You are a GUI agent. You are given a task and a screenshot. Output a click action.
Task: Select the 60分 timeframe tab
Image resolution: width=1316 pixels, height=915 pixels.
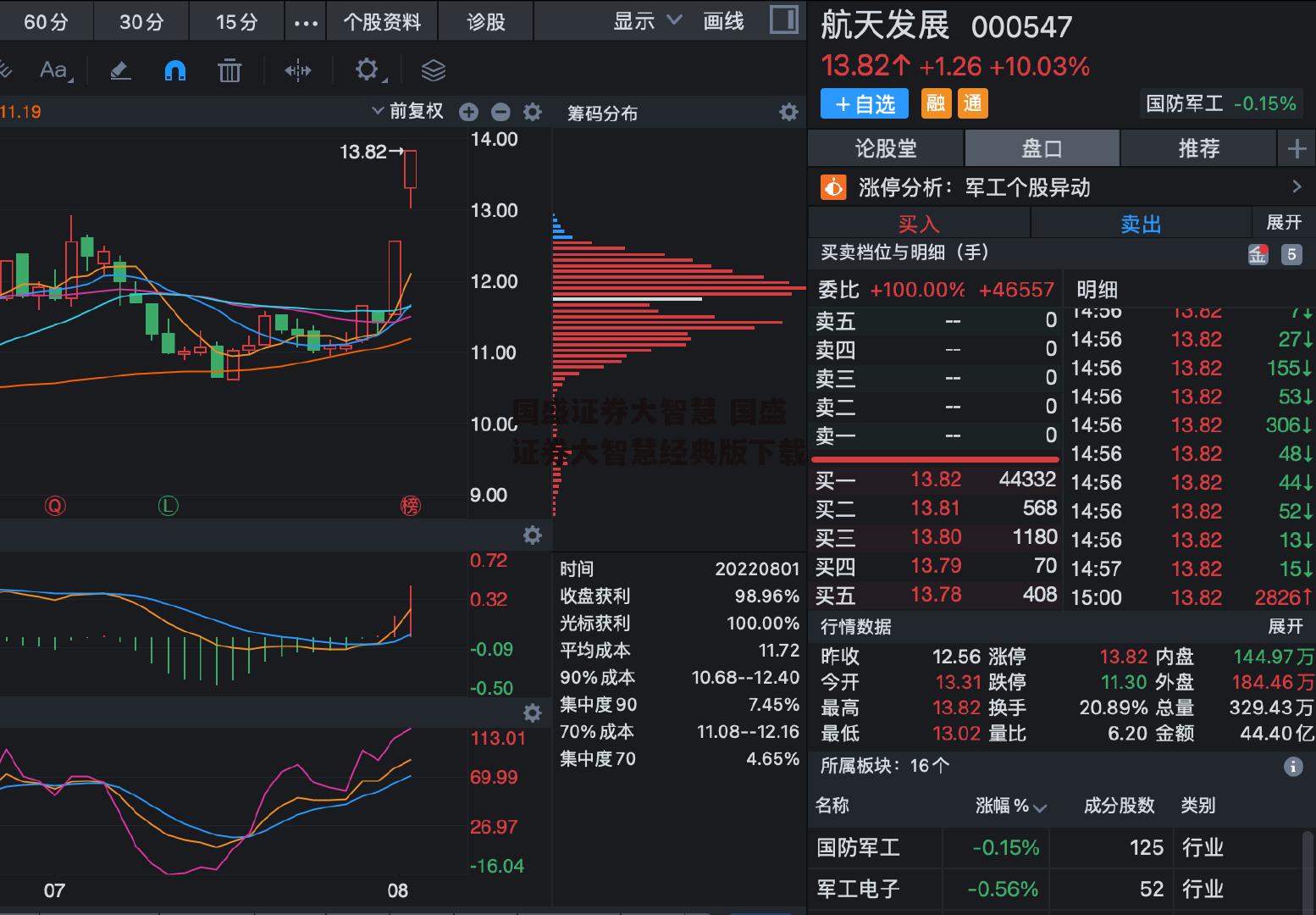click(46, 22)
